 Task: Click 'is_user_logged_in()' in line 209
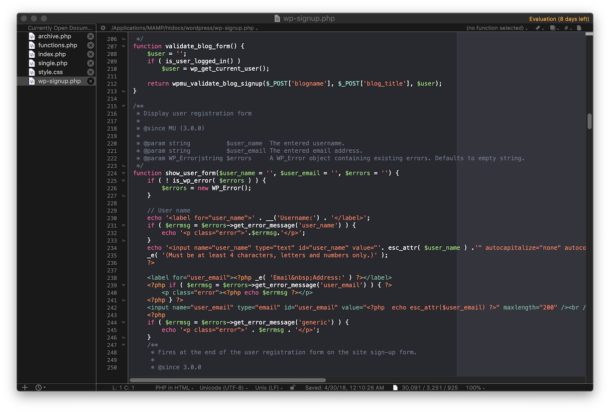(x=200, y=61)
